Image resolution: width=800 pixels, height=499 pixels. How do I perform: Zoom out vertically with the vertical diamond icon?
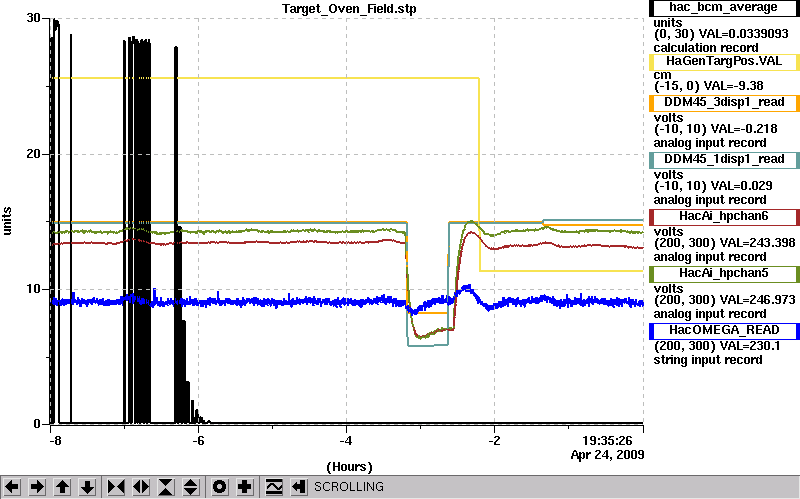point(191,487)
